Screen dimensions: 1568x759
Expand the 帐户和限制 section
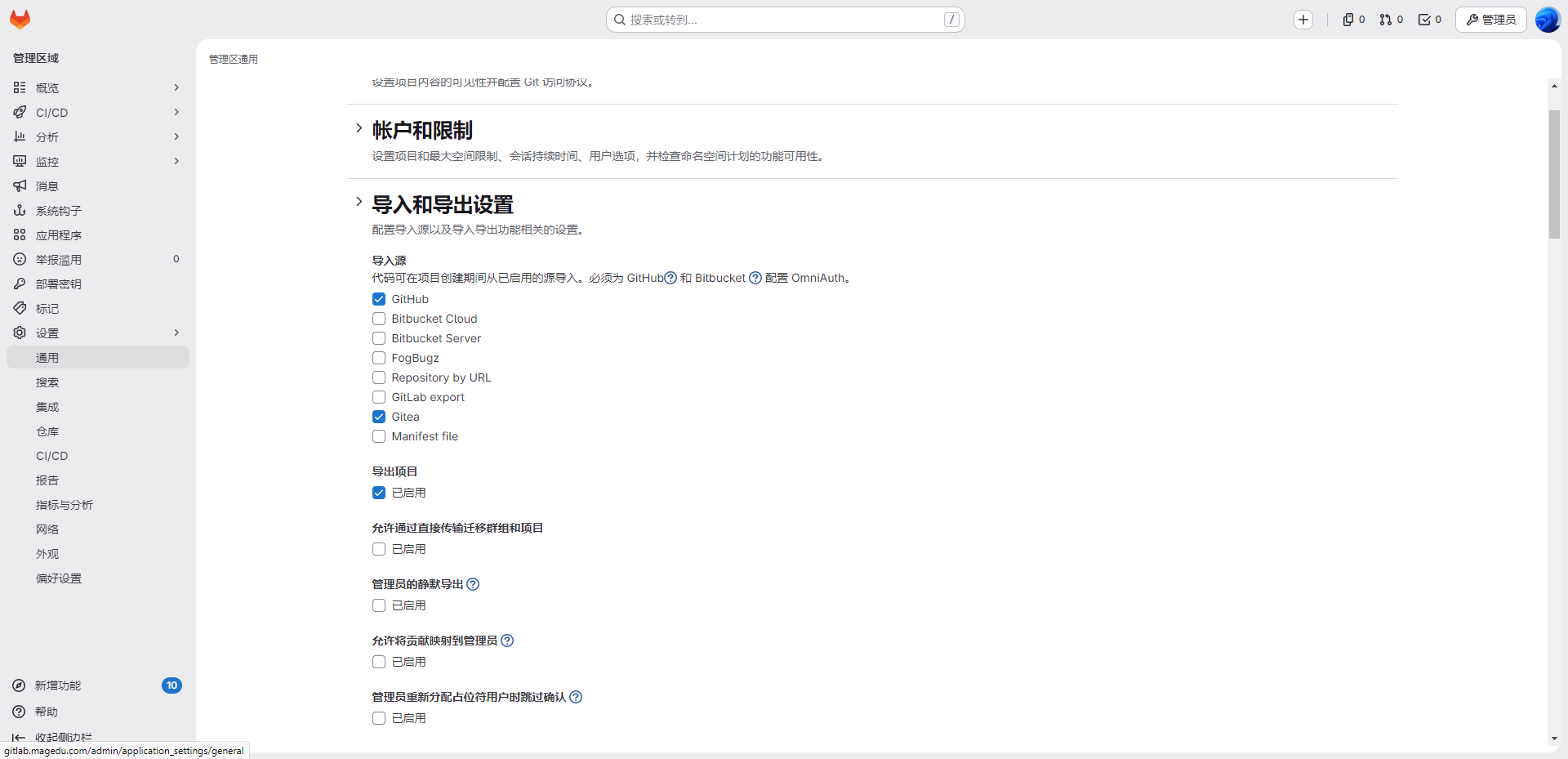(359, 128)
